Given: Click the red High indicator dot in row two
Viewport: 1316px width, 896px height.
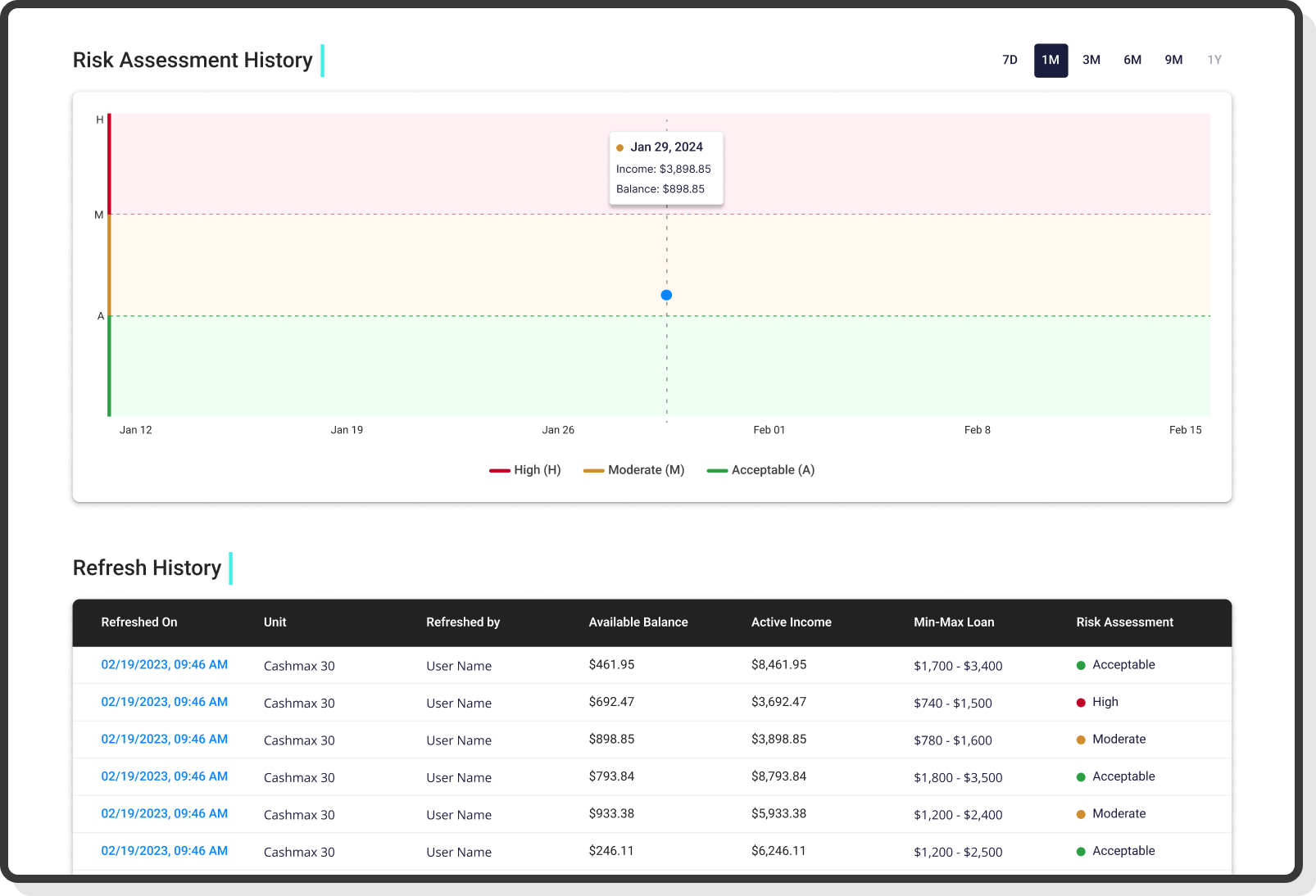Looking at the screenshot, I should tap(1082, 702).
